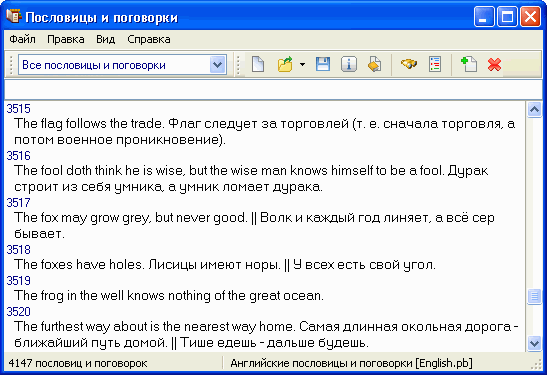Click text 'строит из себя умника'
This screenshot has height=375, width=547.
pyautogui.click(x=88, y=187)
